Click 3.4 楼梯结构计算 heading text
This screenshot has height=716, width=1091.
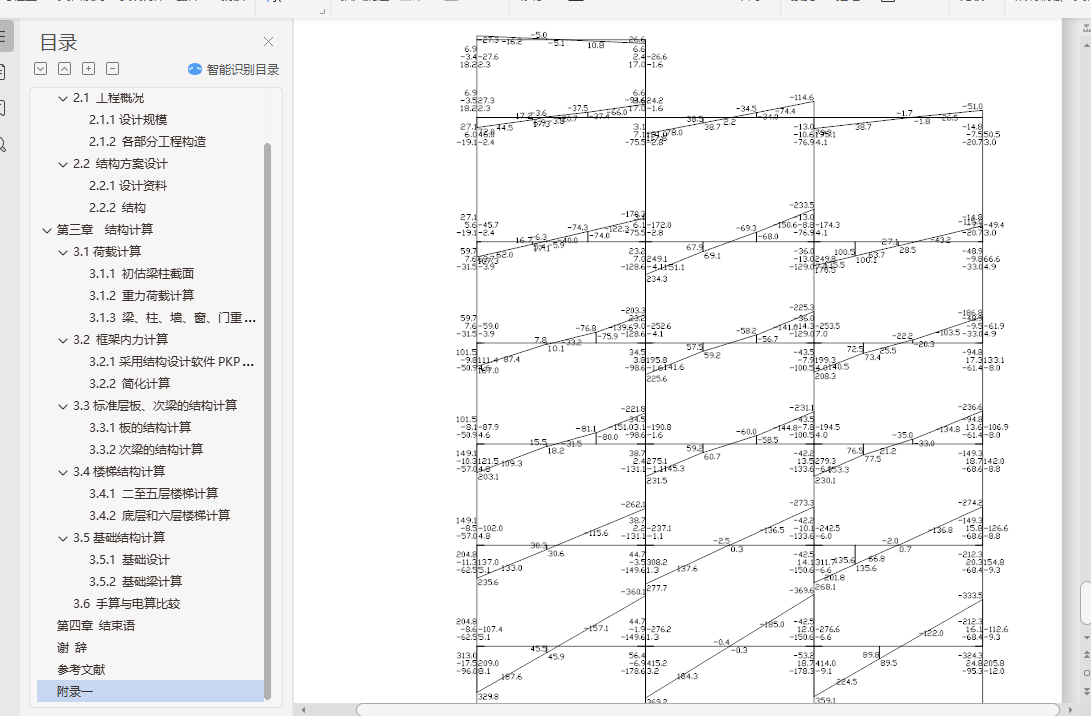coord(119,472)
